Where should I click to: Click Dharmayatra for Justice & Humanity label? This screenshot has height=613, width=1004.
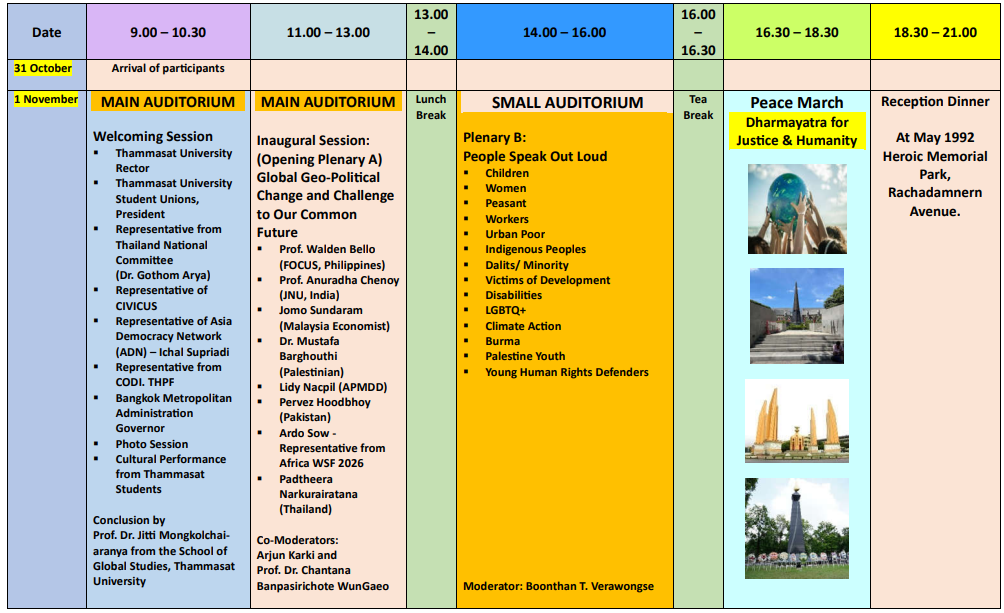pyautogui.click(x=797, y=131)
